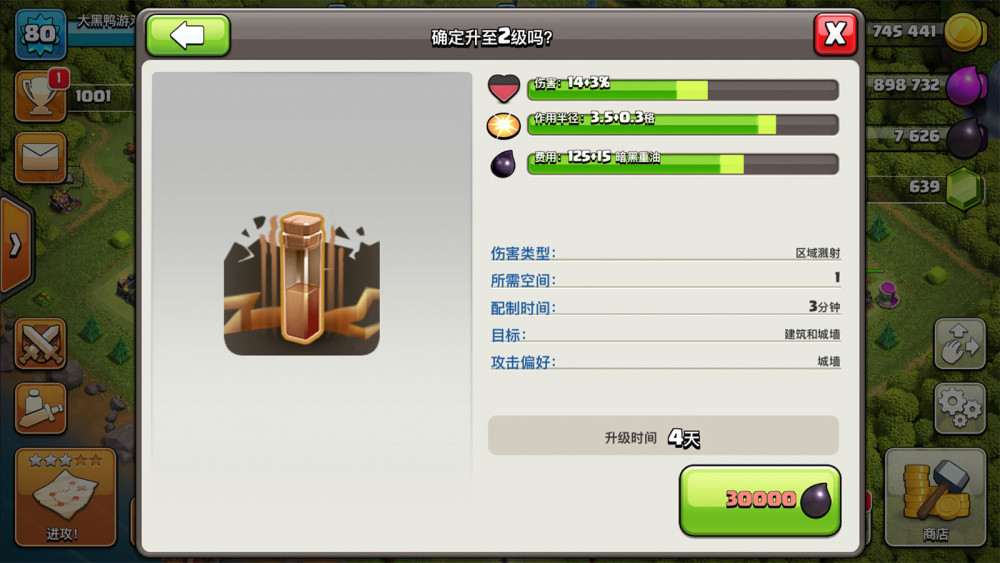The width and height of the screenshot is (1000, 563).
Task: Open the trophy league icon
Action: tap(40, 96)
